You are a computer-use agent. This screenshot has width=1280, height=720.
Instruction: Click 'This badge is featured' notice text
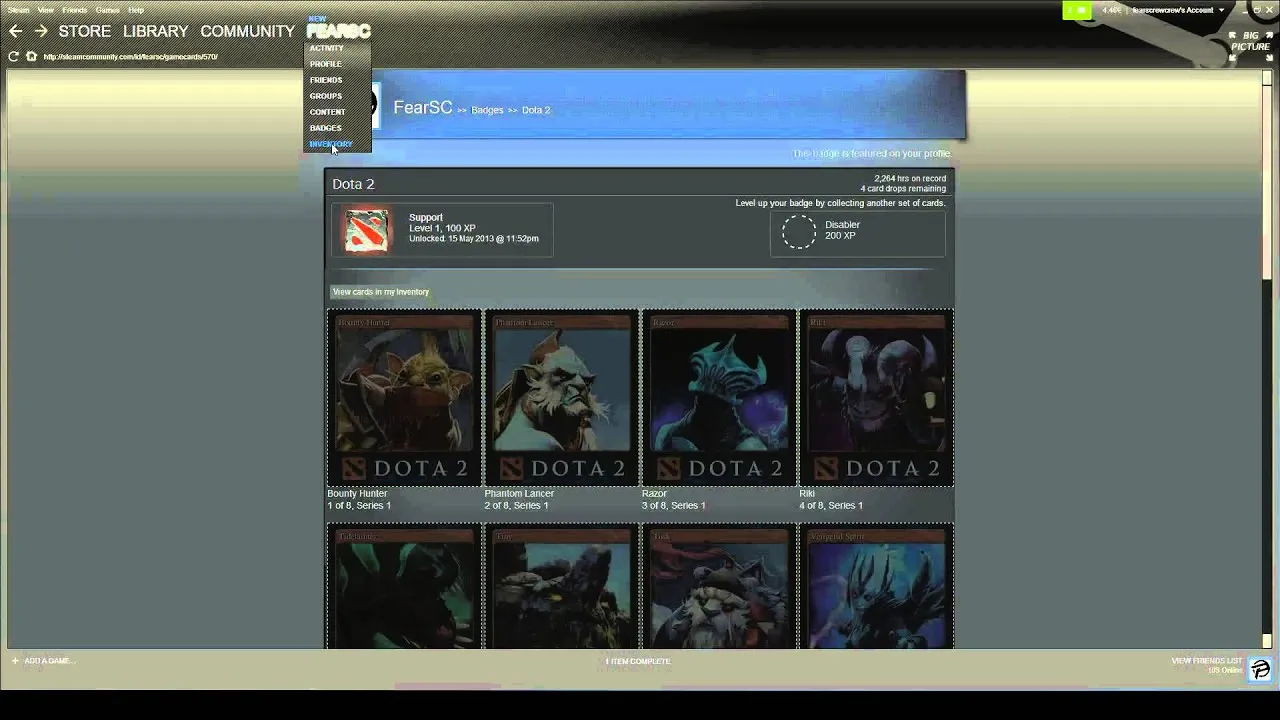pyautogui.click(x=871, y=153)
